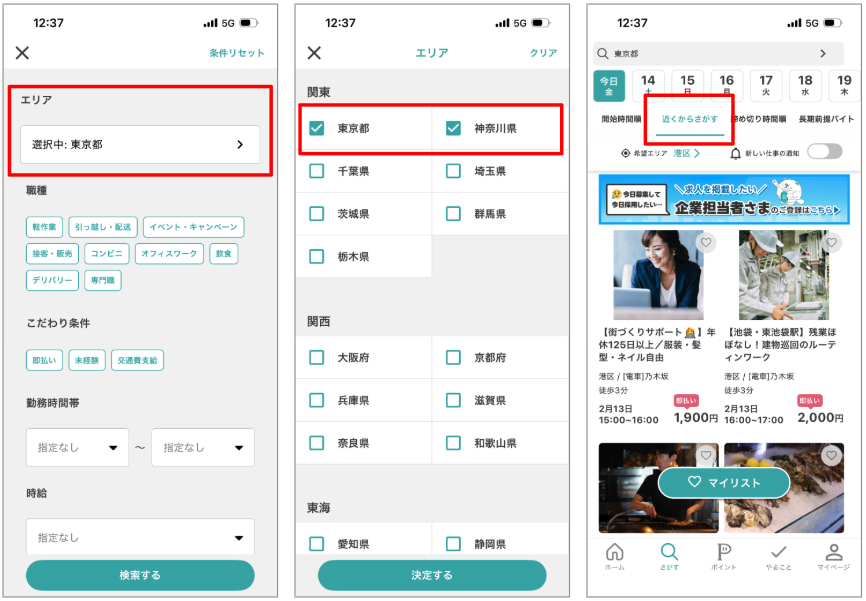Screen dimensions: 866x601
Task: Check the 栃木県 checkbox
Action: 316,256
